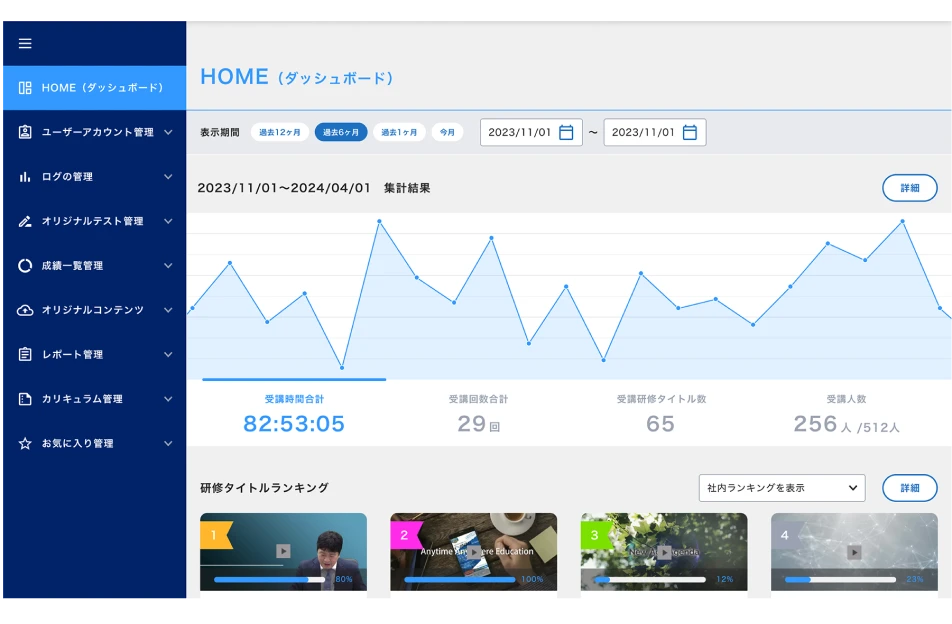Open the 社内ランキングを表示 dropdown
The image size is (952, 624).
click(781, 488)
